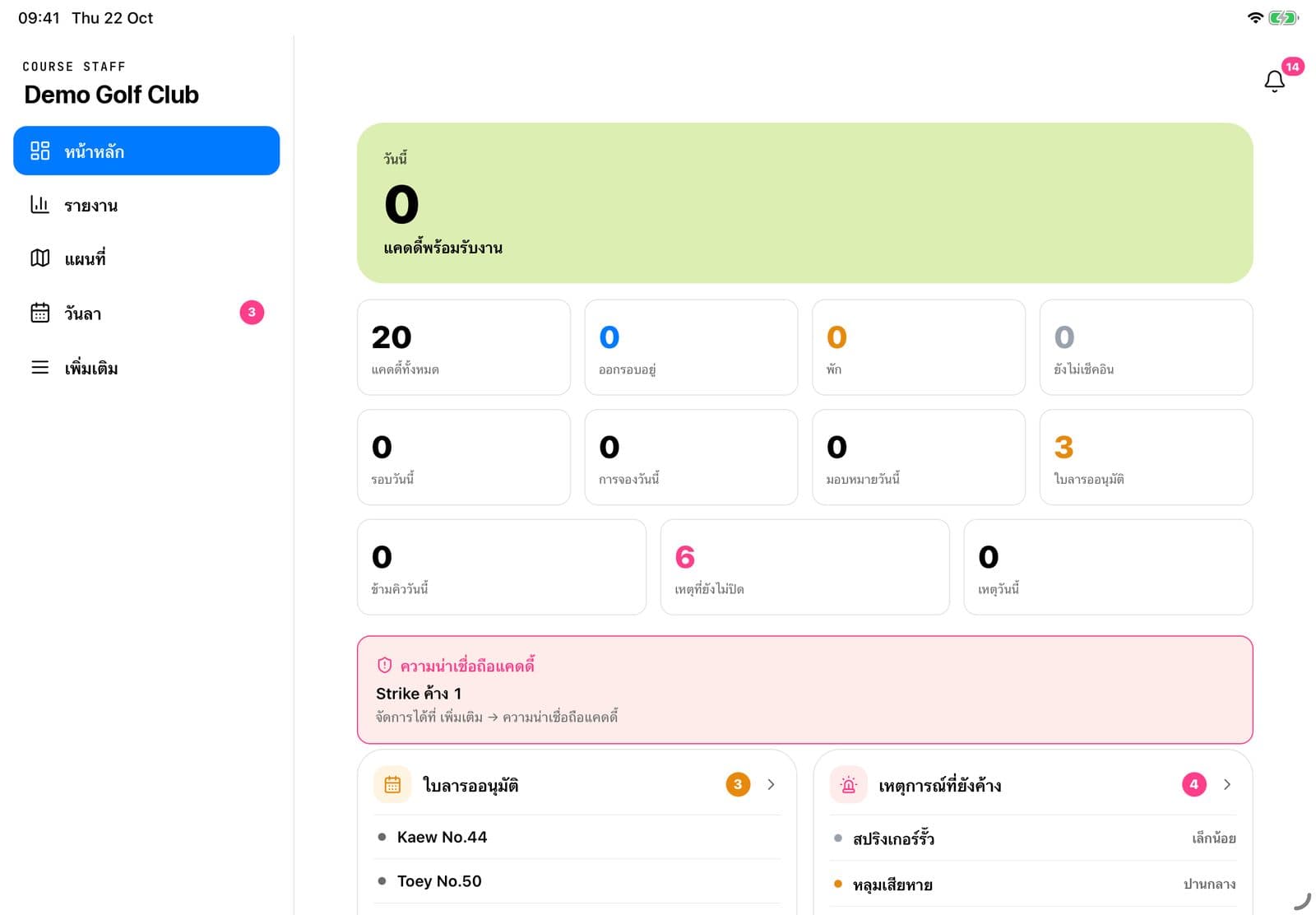
Task: Click the pink 4 badge in เหตุการณ์ที่ยังค้าง header
Action: (x=1194, y=784)
